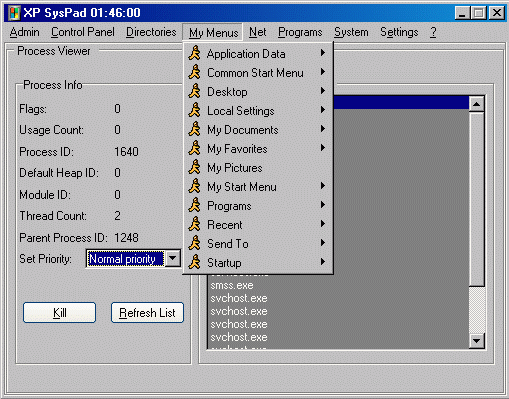509x399 pixels.
Task: Open the Set Priority dropdown arrow
Action: click(173, 258)
